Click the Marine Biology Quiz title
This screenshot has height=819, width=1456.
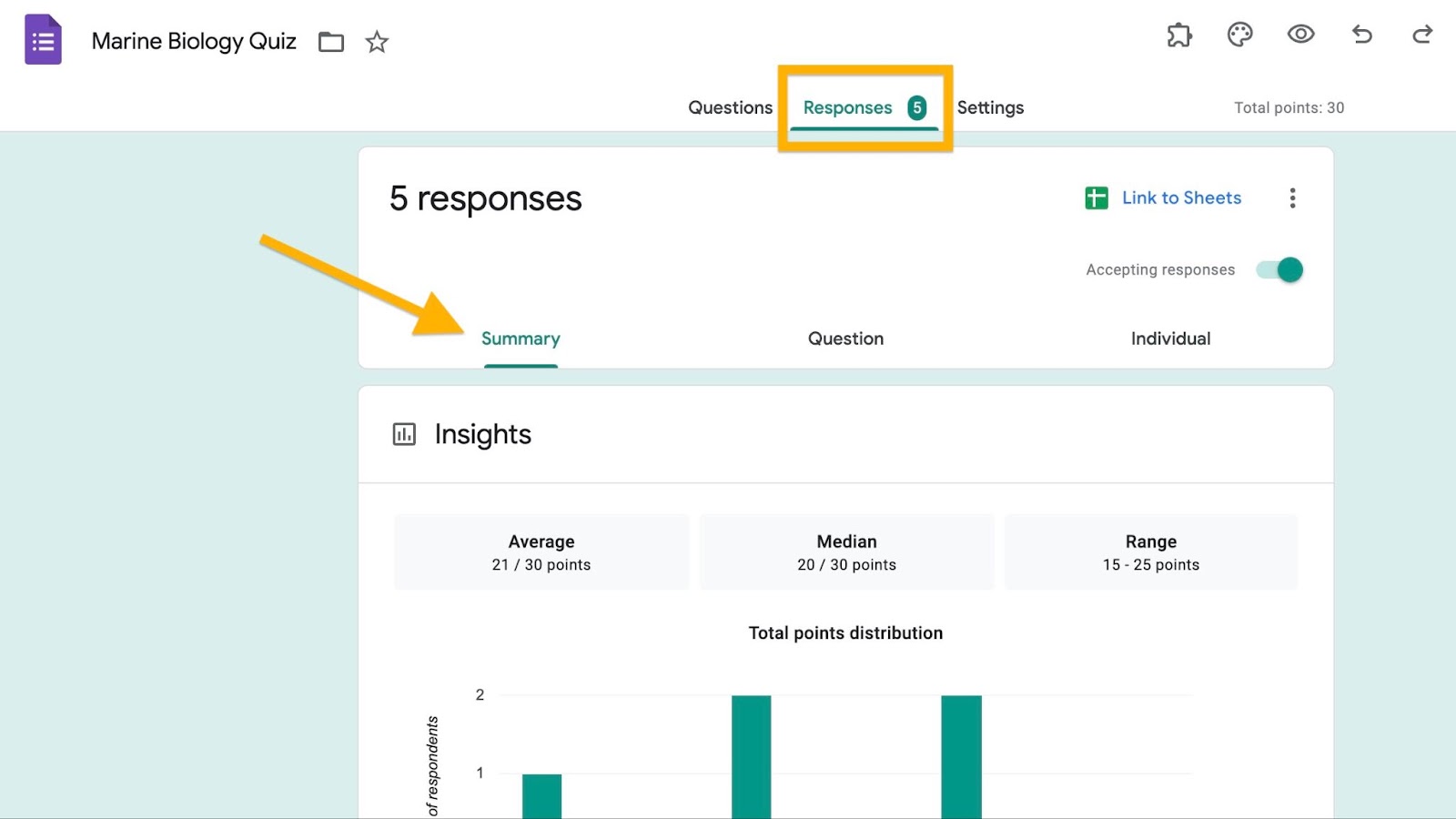coord(194,41)
